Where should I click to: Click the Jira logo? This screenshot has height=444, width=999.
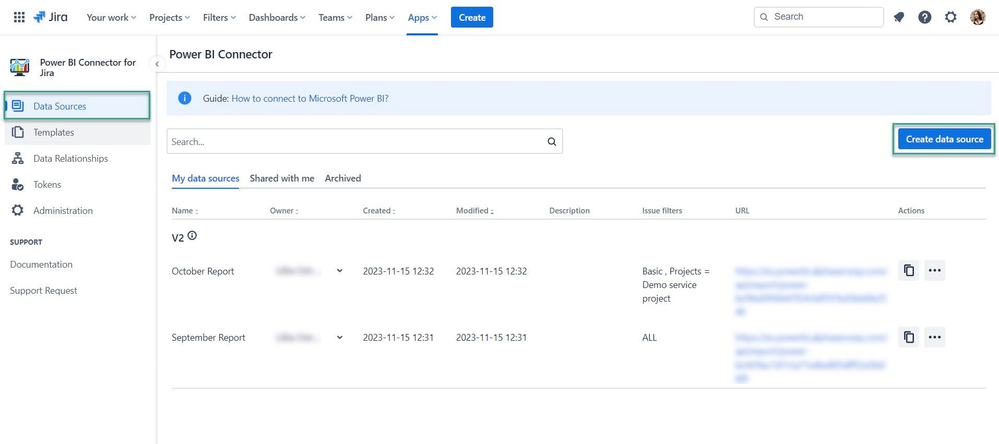pos(50,17)
